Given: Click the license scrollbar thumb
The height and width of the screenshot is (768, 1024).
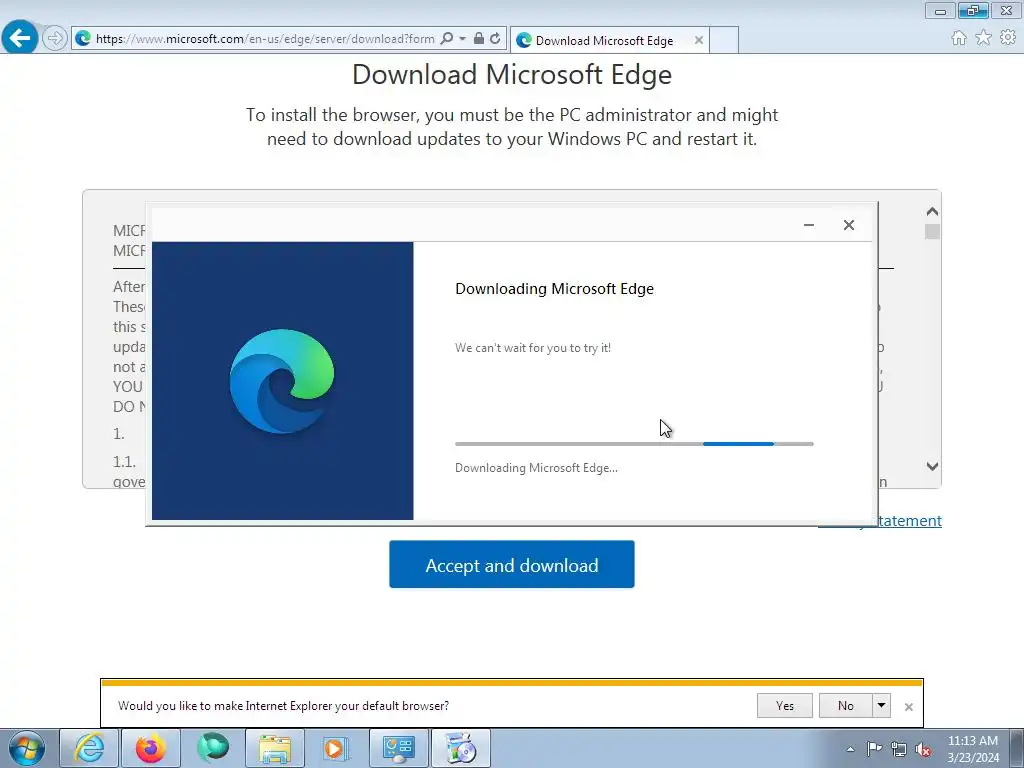Looking at the screenshot, I should point(932,231).
